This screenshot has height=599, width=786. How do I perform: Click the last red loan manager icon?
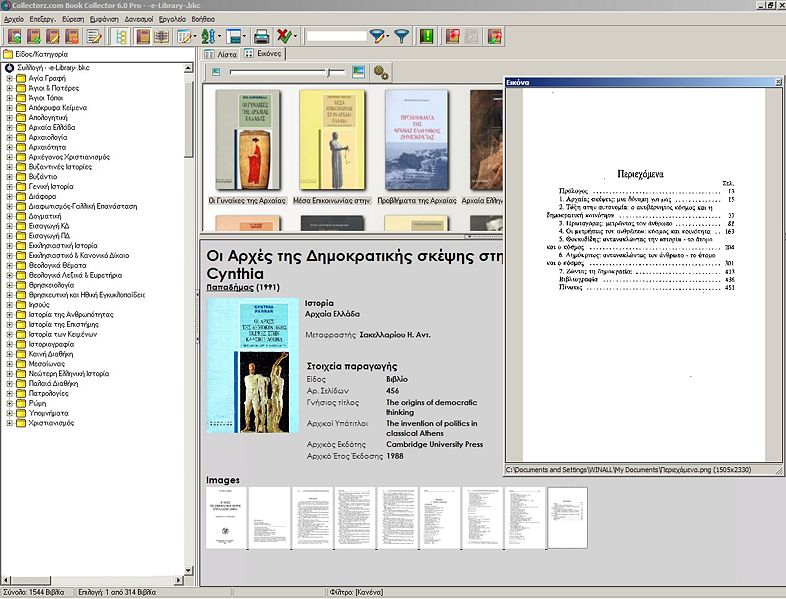tap(495, 37)
